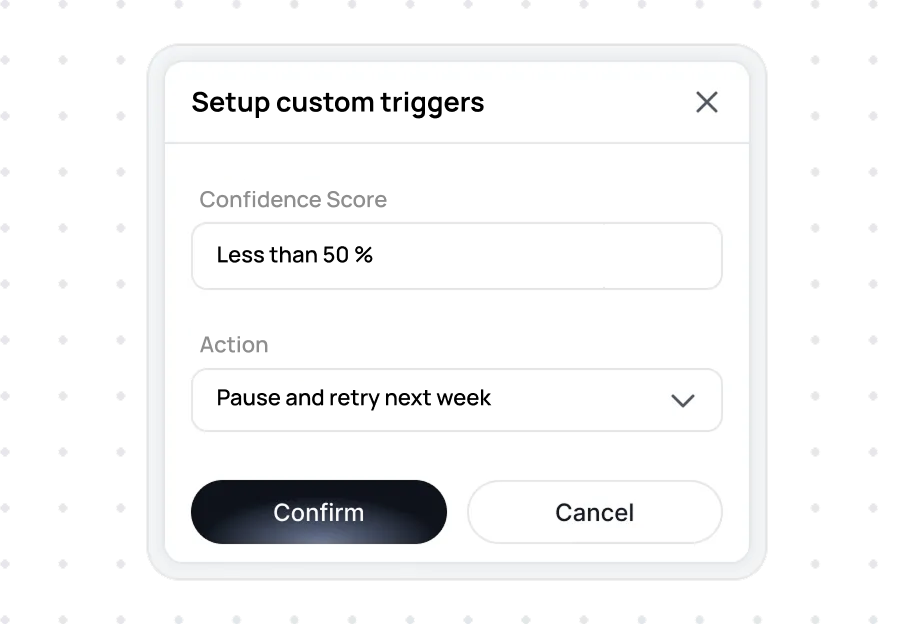This screenshot has height=624, width=912.
Task: Focus the Confidence Score input field
Action: pos(457,256)
